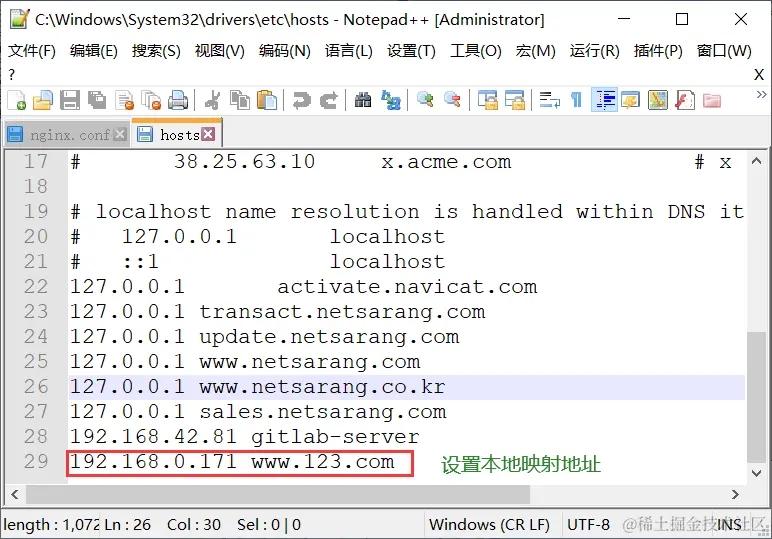The image size is (772, 539).
Task: Click the horizontal scrollbar left arrow
Action: (15, 494)
